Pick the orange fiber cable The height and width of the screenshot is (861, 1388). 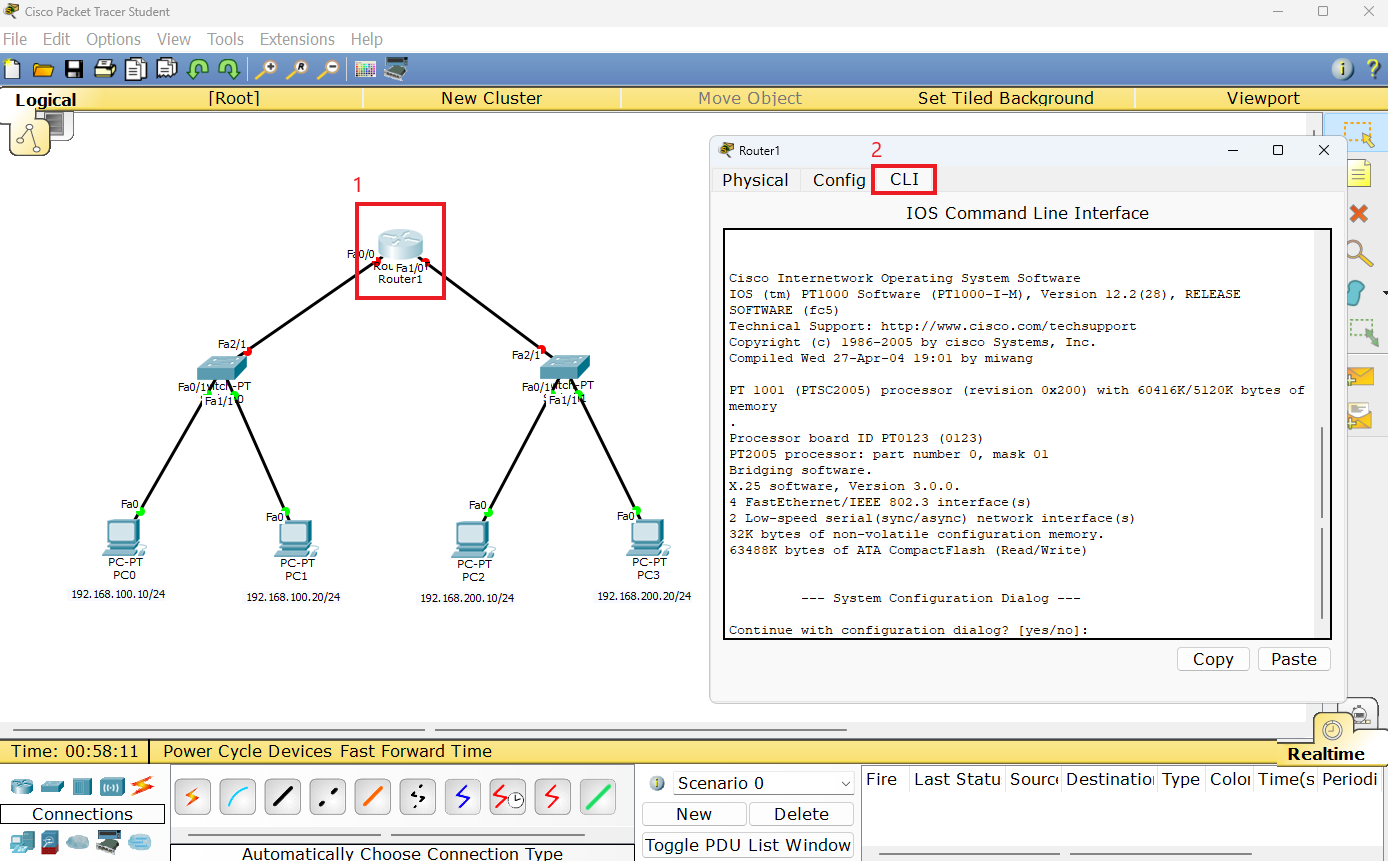point(373,797)
